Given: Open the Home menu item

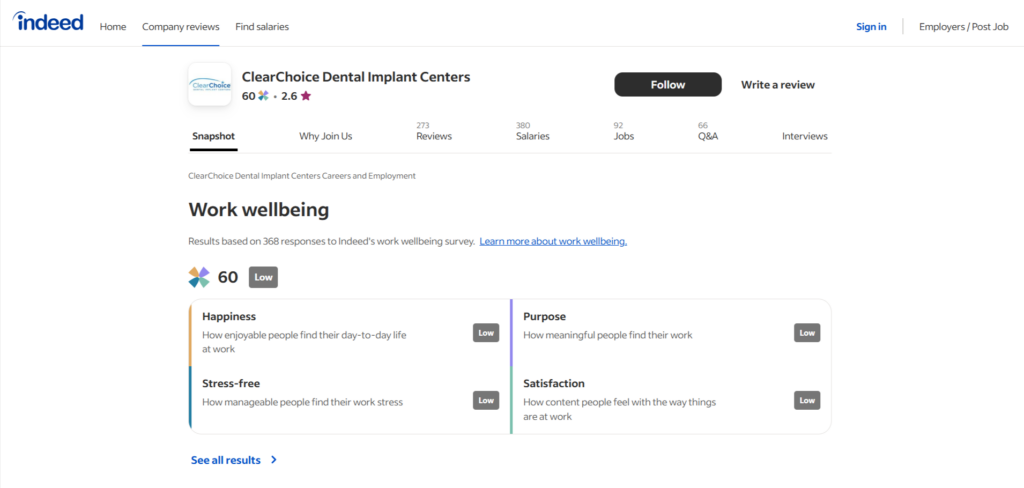Looking at the screenshot, I should coord(113,27).
